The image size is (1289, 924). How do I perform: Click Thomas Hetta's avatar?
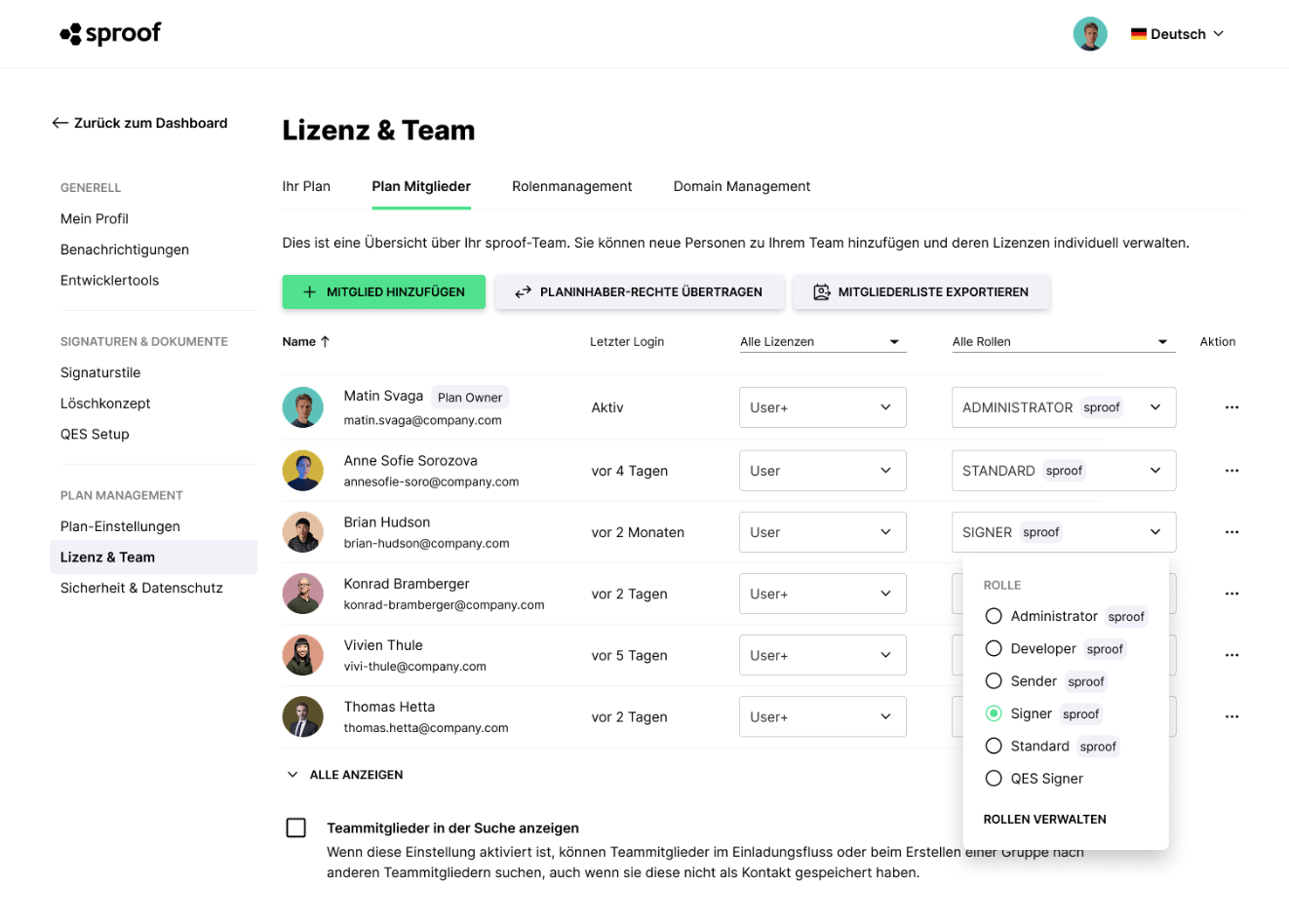pos(303,716)
